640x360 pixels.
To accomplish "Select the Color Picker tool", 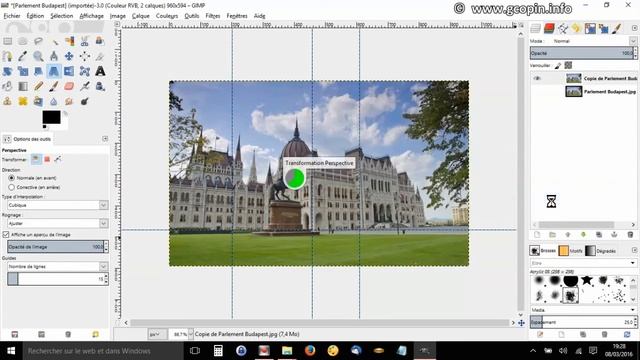I will pos(23,56).
